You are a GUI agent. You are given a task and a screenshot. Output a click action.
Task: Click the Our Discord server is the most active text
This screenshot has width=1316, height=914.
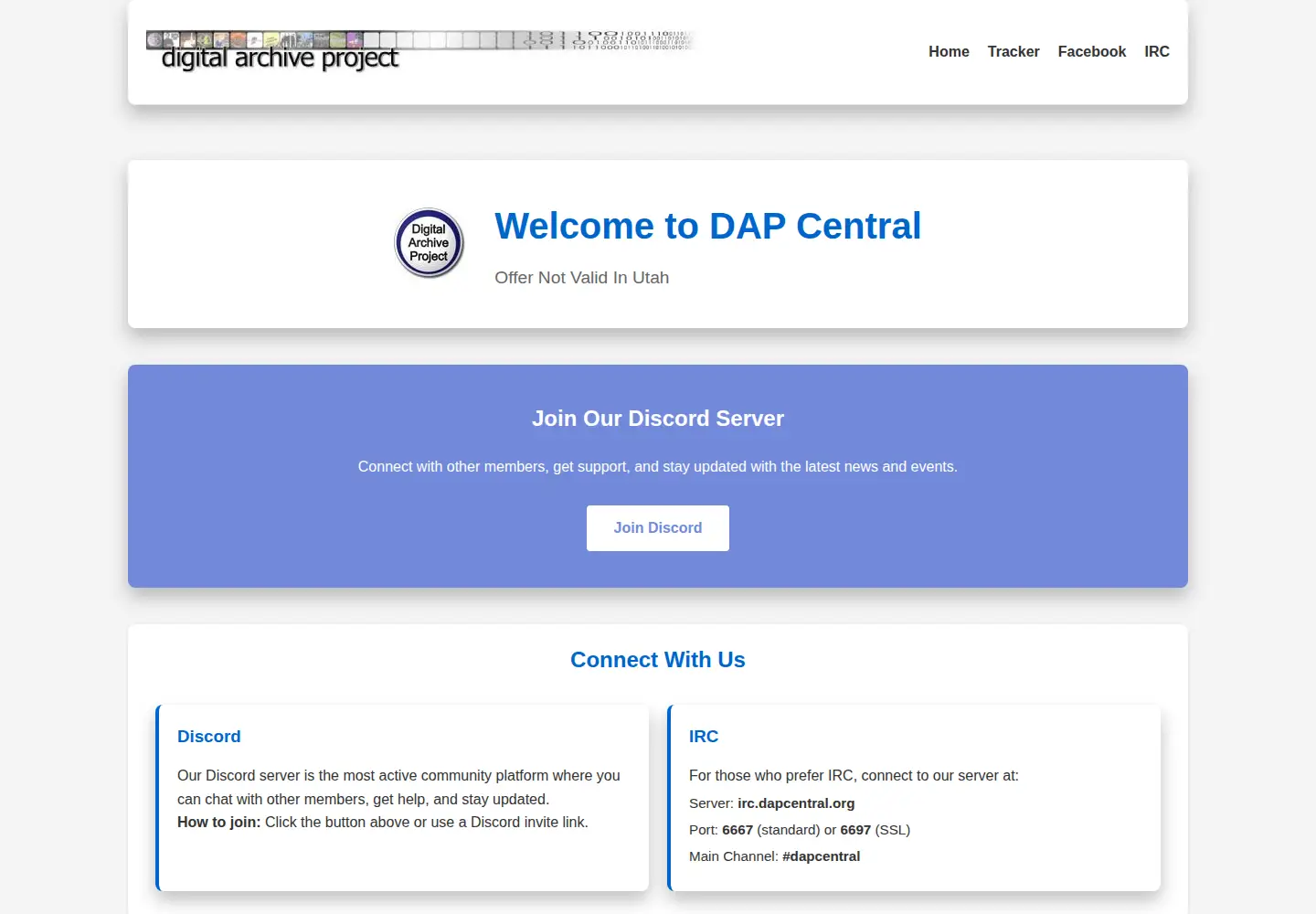398,788
